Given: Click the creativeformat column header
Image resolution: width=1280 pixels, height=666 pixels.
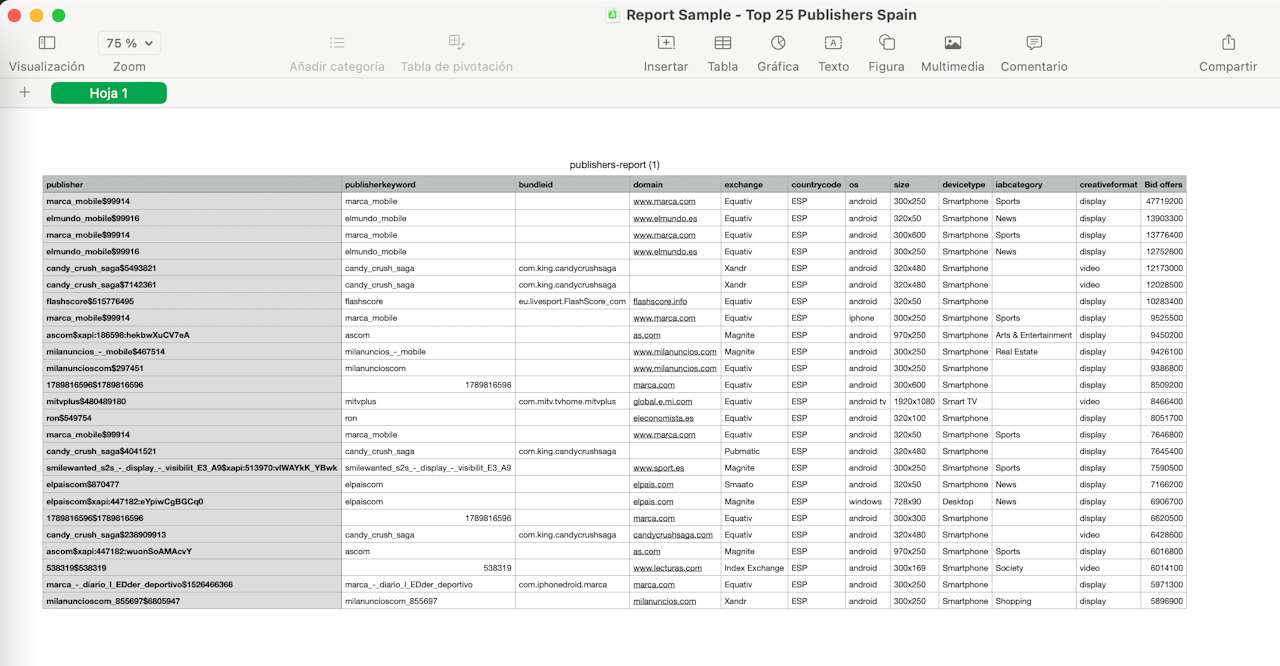Looking at the screenshot, I should (x=1108, y=185).
